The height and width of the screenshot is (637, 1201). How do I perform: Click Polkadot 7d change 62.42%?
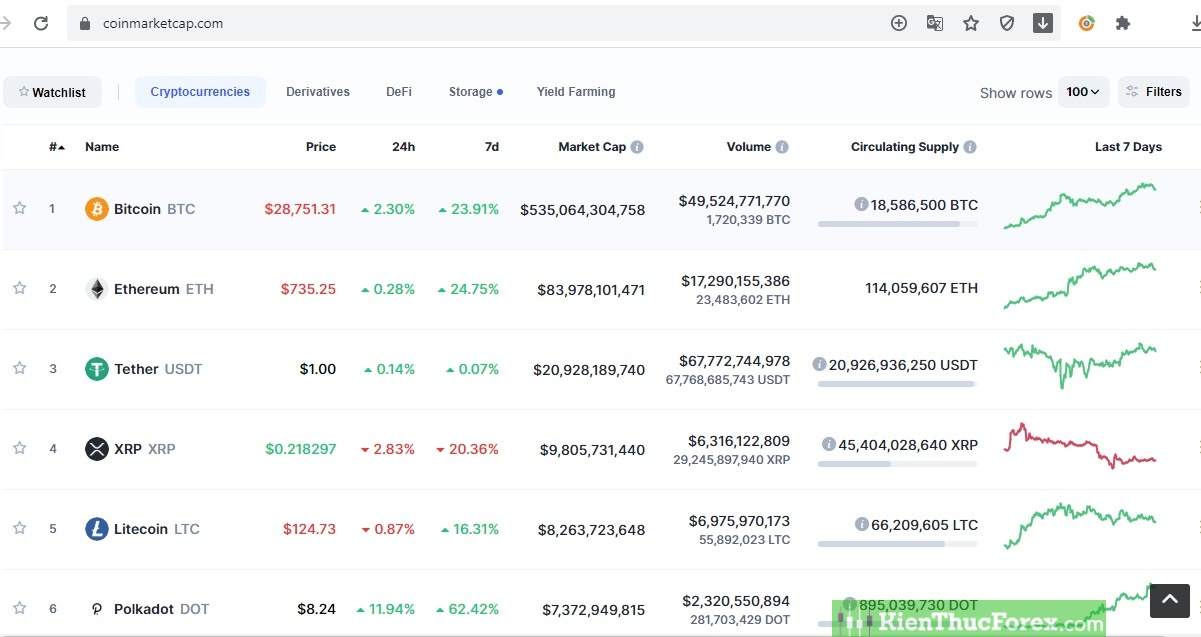(468, 609)
